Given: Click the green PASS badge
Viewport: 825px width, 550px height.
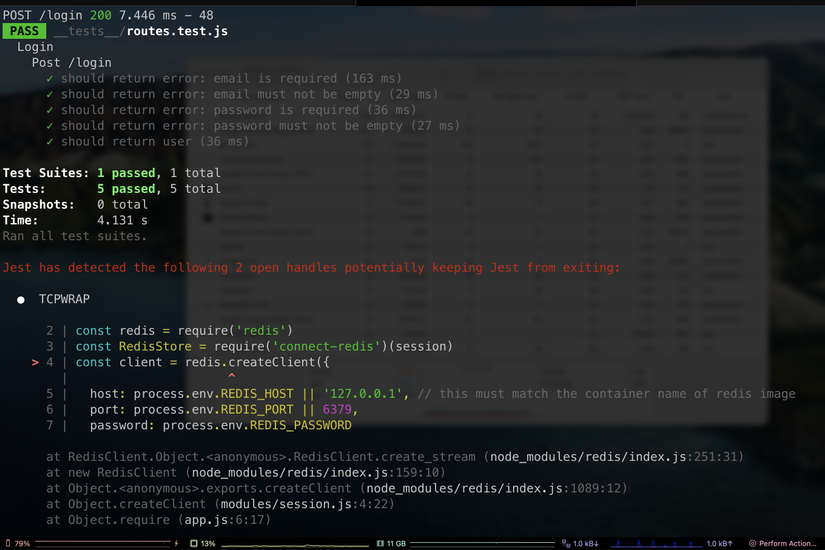Looking at the screenshot, I should point(24,31).
